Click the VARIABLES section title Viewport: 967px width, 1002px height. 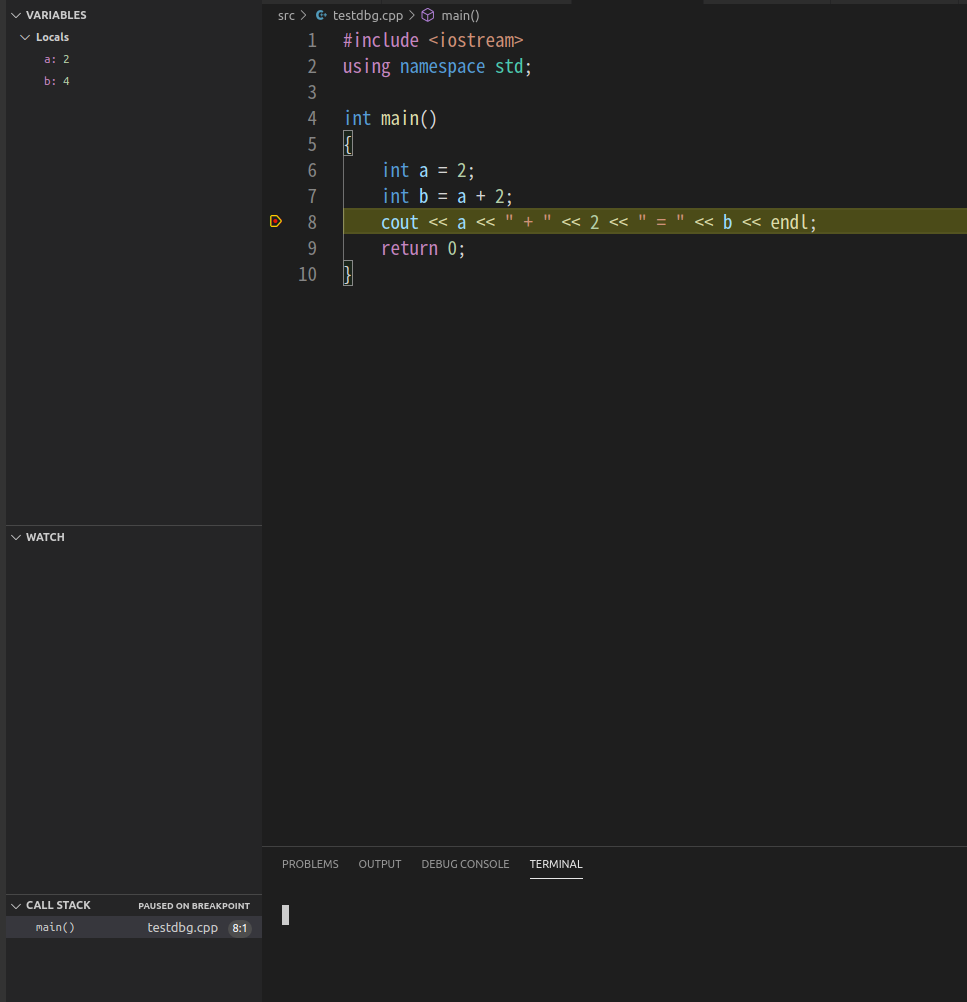point(56,15)
